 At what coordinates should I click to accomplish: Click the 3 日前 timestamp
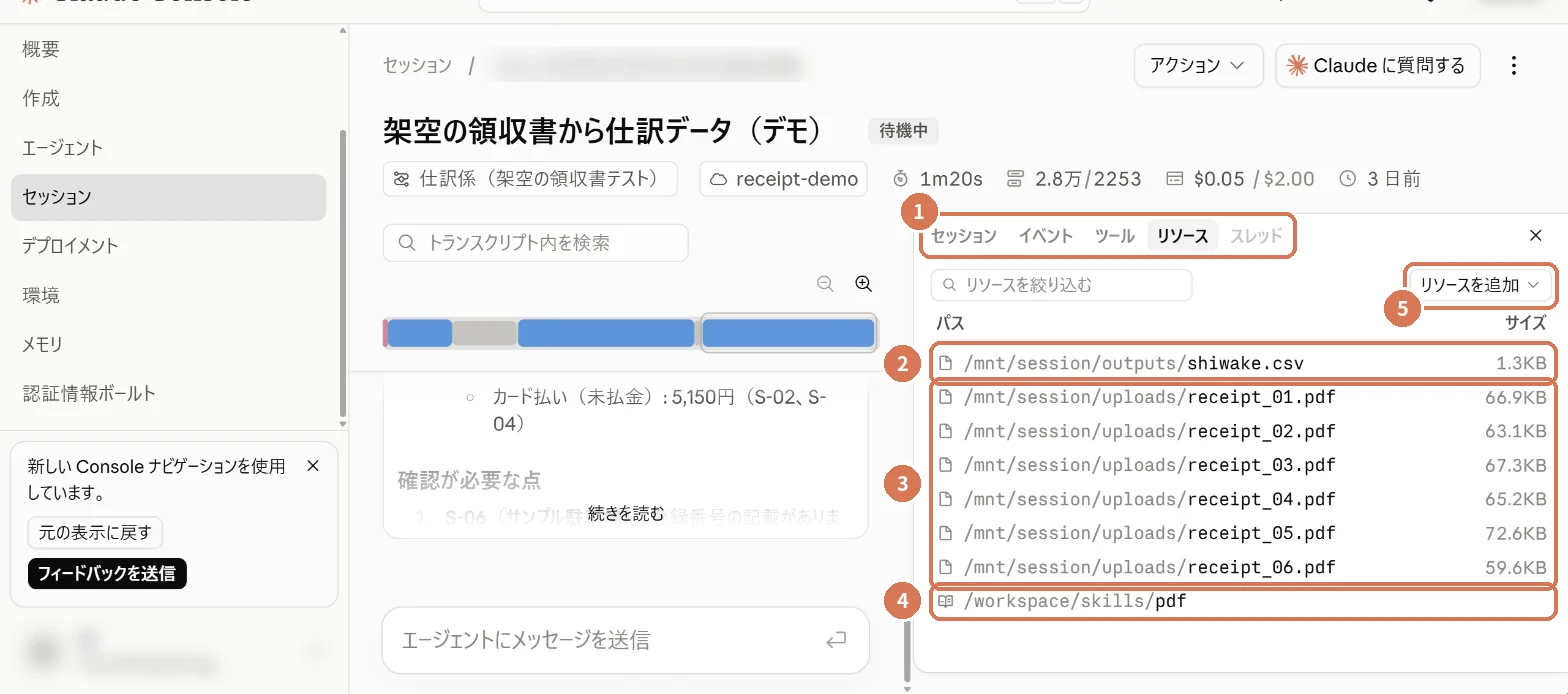pos(1380,179)
